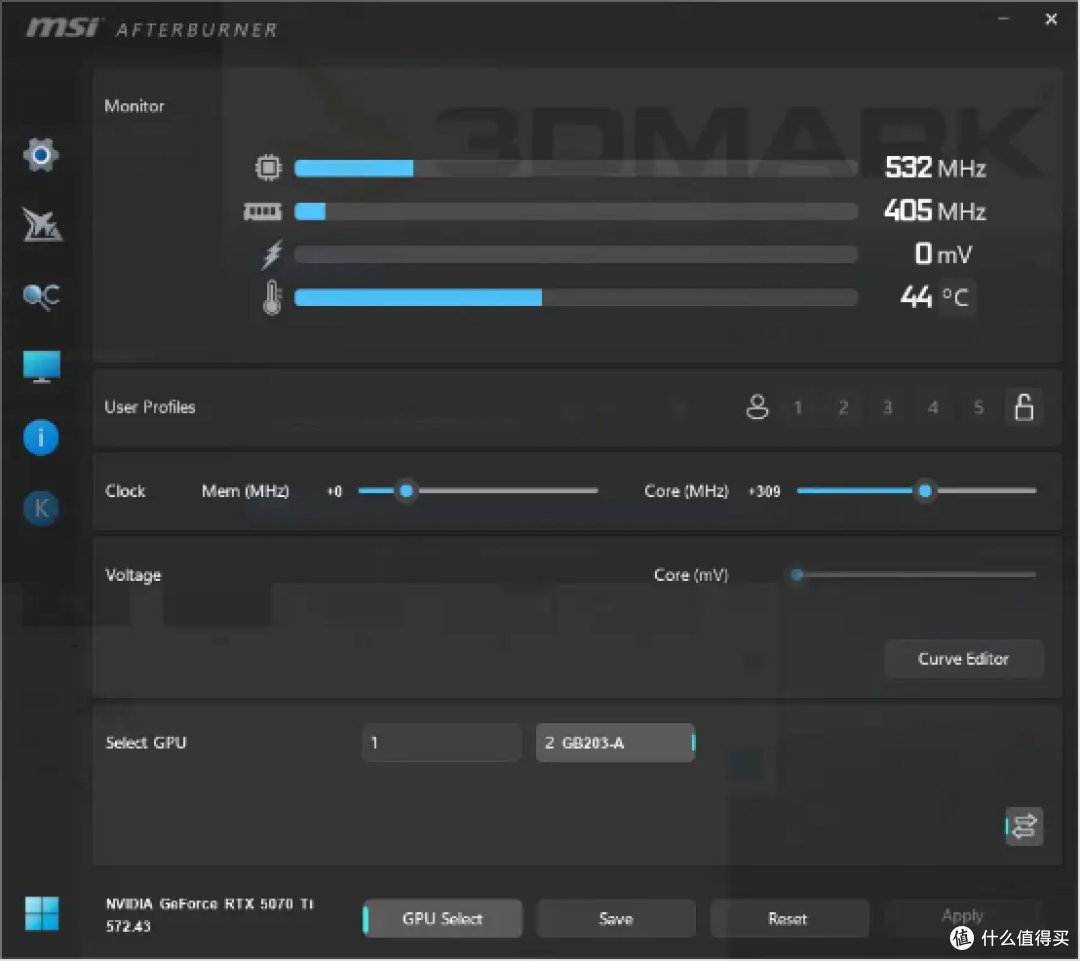Click the GPU temperature progress bar
The image size is (1080, 961).
pos(576,298)
